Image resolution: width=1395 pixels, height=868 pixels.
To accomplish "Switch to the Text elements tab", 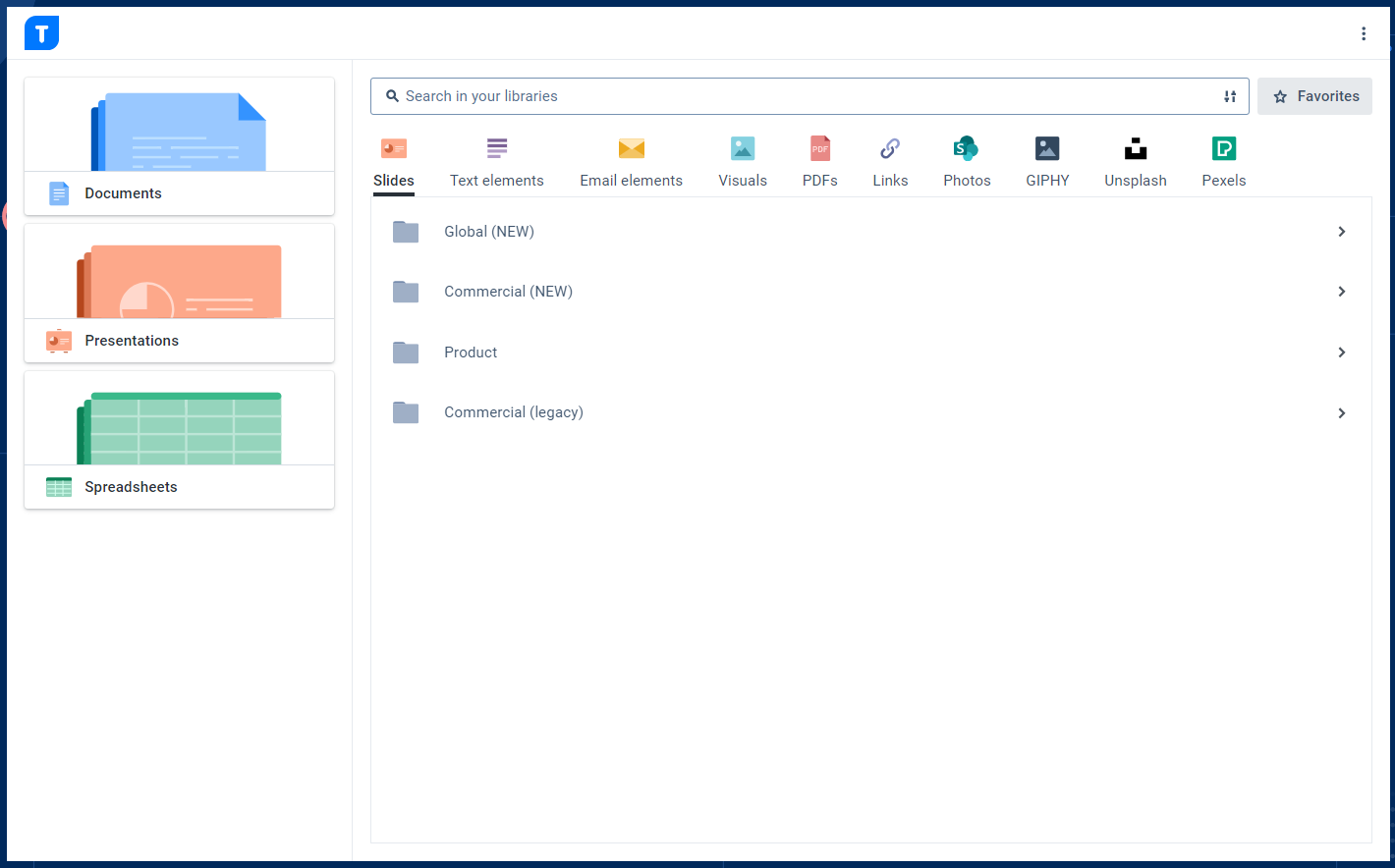I will (x=497, y=181).
